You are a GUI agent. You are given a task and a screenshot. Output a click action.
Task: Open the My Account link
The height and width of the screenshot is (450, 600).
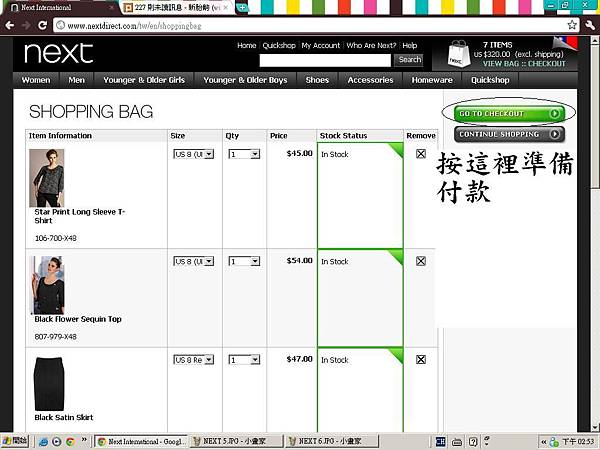coord(321,46)
